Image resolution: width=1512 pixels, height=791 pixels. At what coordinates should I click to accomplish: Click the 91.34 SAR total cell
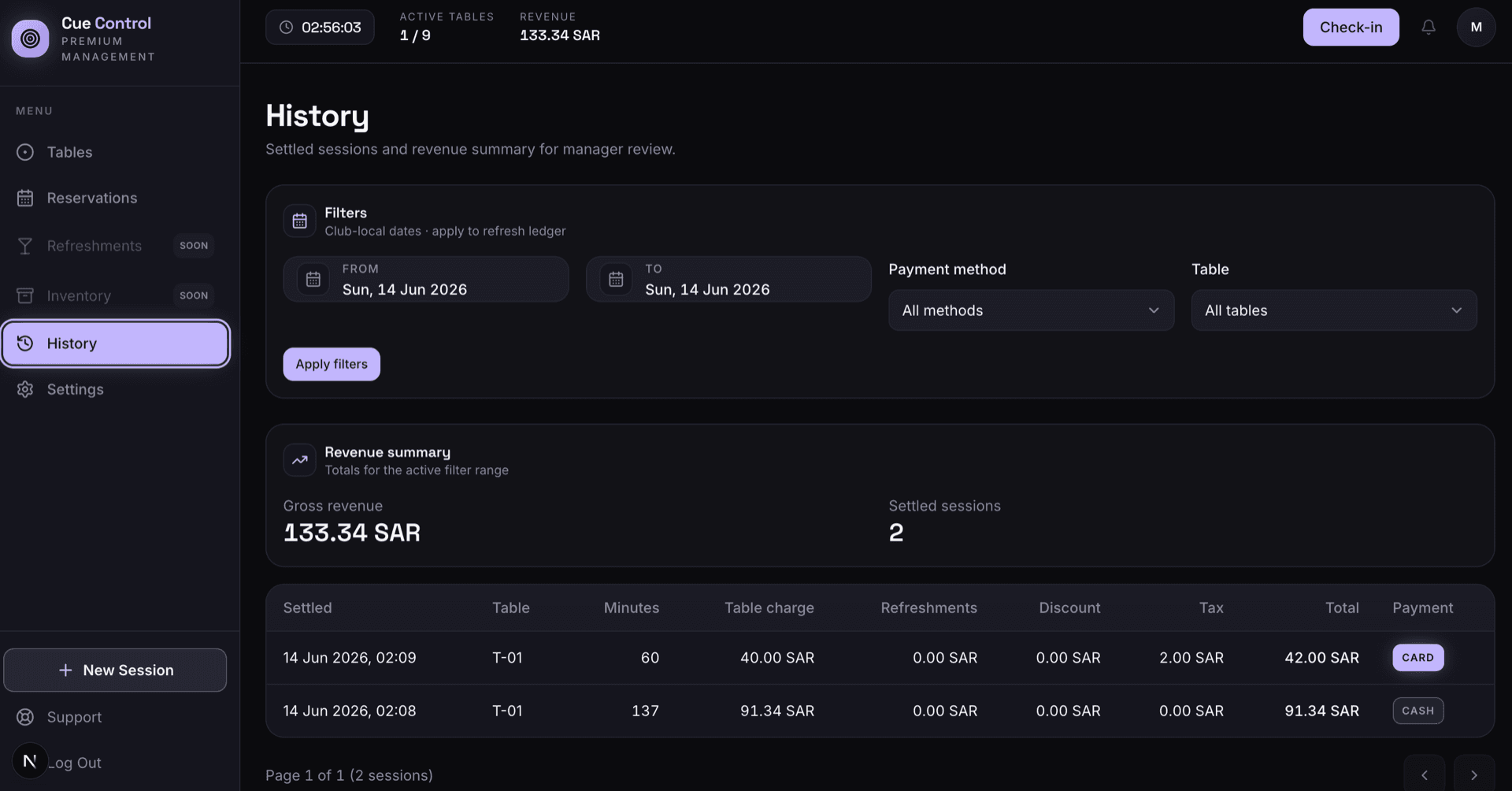pyautogui.click(x=1321, y=711)
